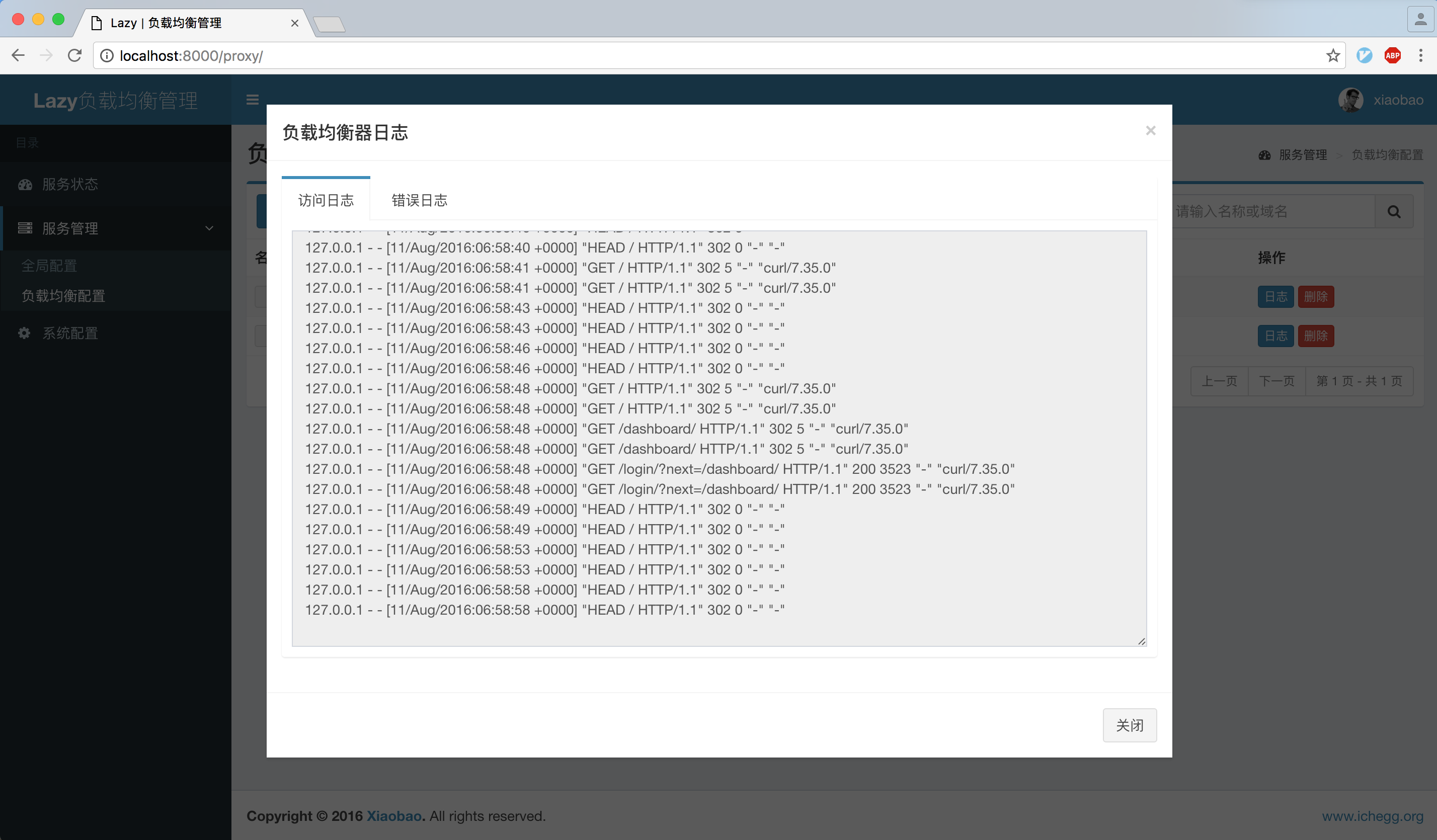Open 服务状态 in the sidebar

pos(116,184)
